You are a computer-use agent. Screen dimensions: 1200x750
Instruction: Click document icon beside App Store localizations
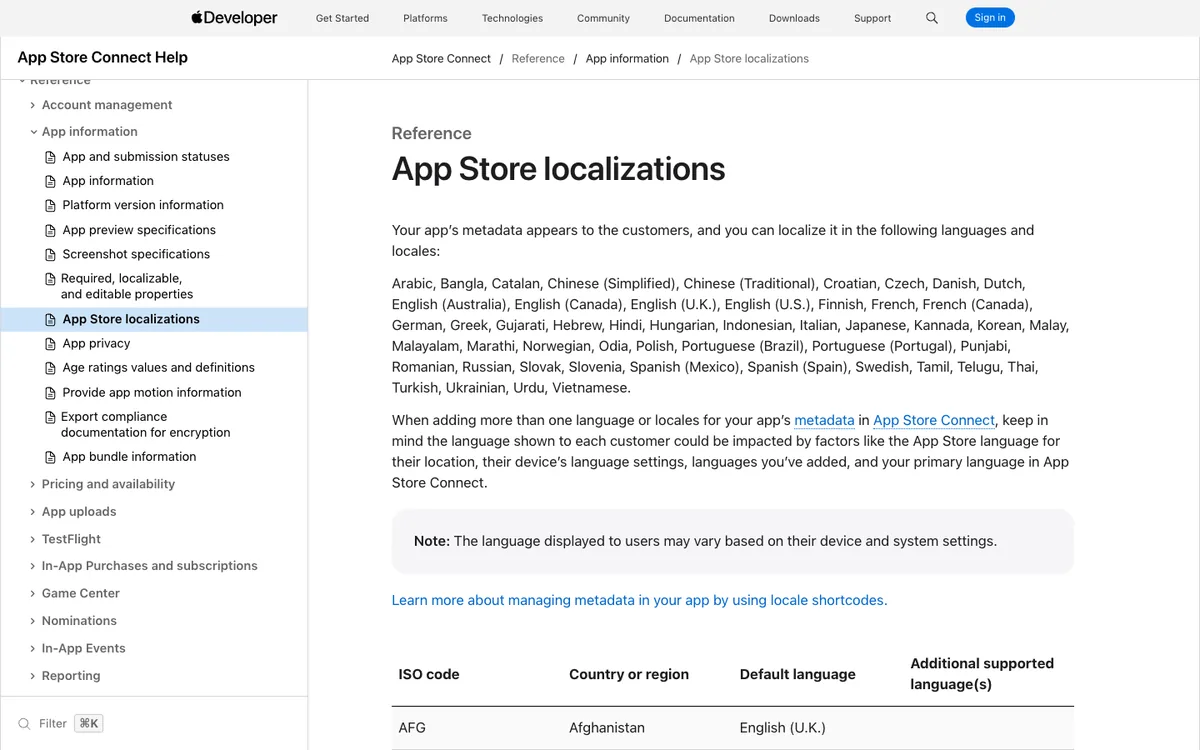51,319
